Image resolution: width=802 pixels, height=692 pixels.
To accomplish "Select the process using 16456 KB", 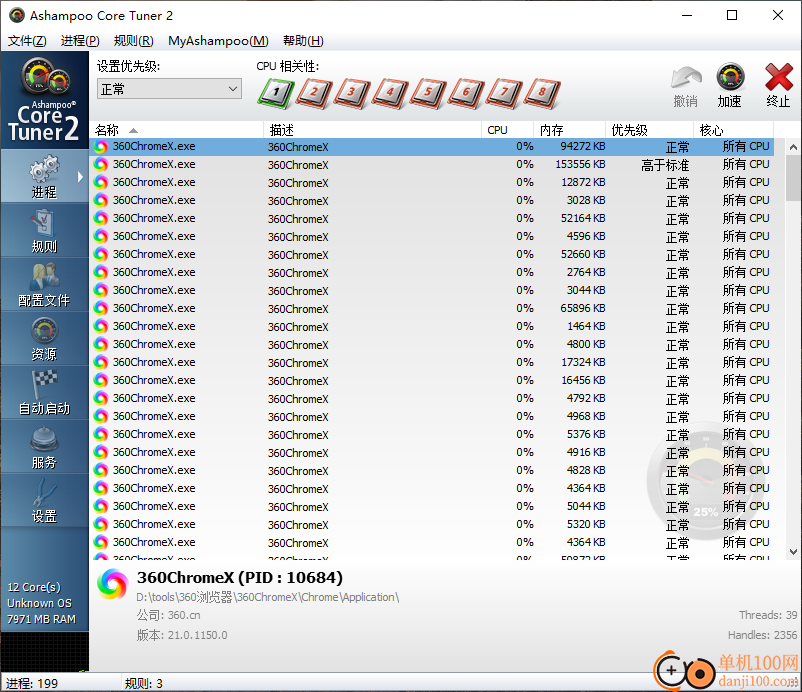I will (x=432, y=381).
